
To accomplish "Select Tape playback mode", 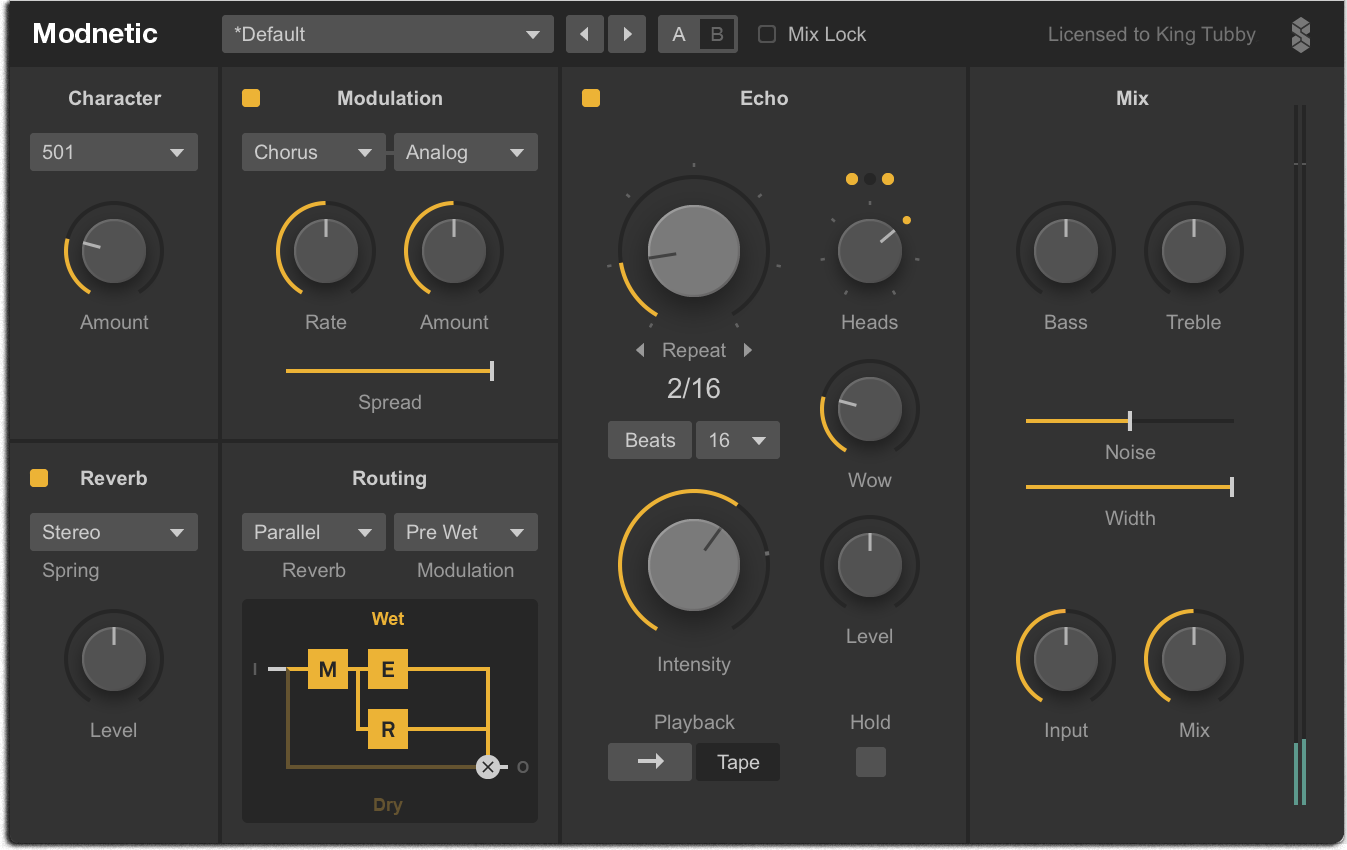I will [x=737, y=762].
